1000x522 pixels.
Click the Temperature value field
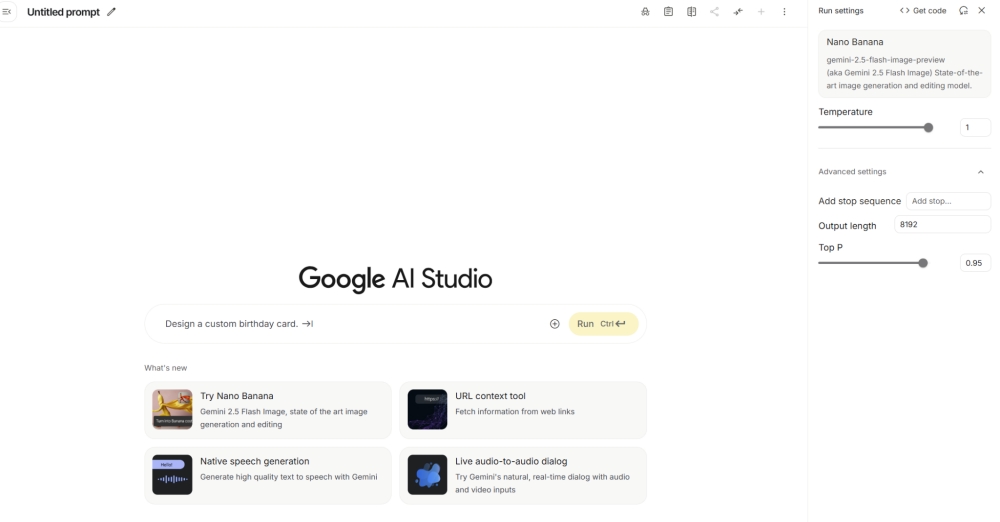pyautogui.click(x=974, y=128)
